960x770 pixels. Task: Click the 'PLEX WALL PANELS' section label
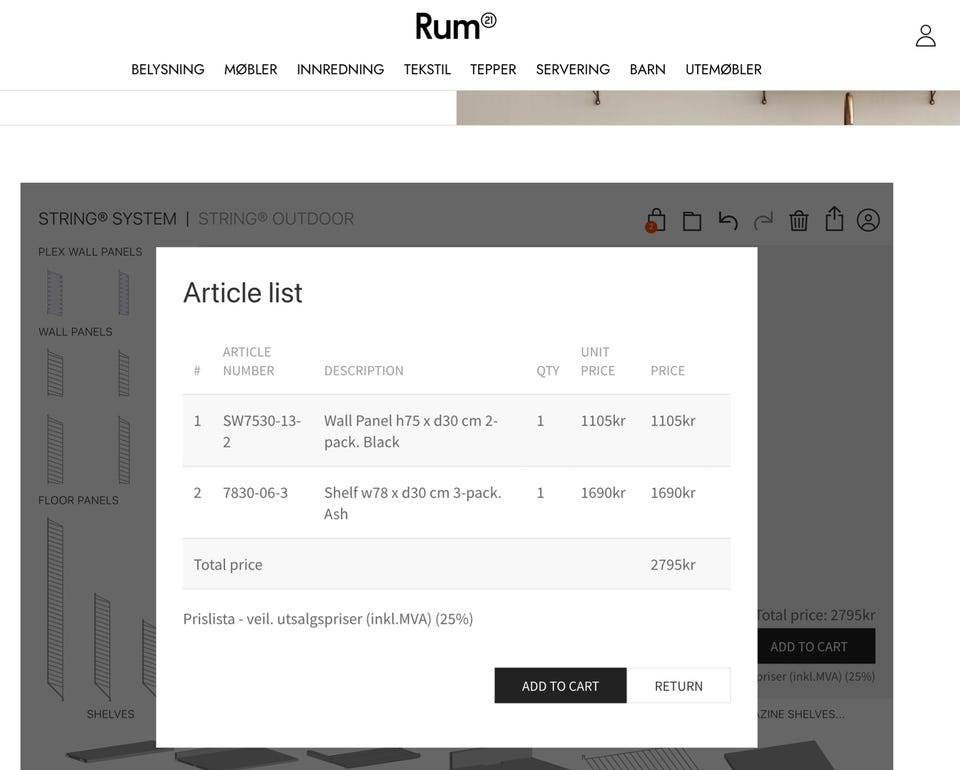[x=90, y=252]
